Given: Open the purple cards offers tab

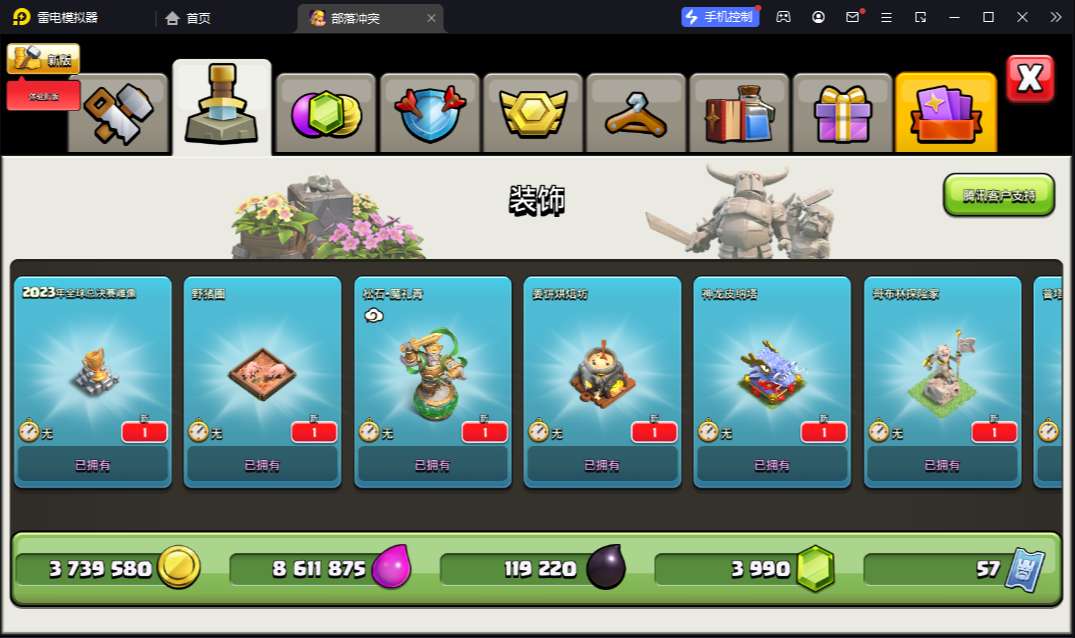Looking at the screenshot, I should click(946, 112).
